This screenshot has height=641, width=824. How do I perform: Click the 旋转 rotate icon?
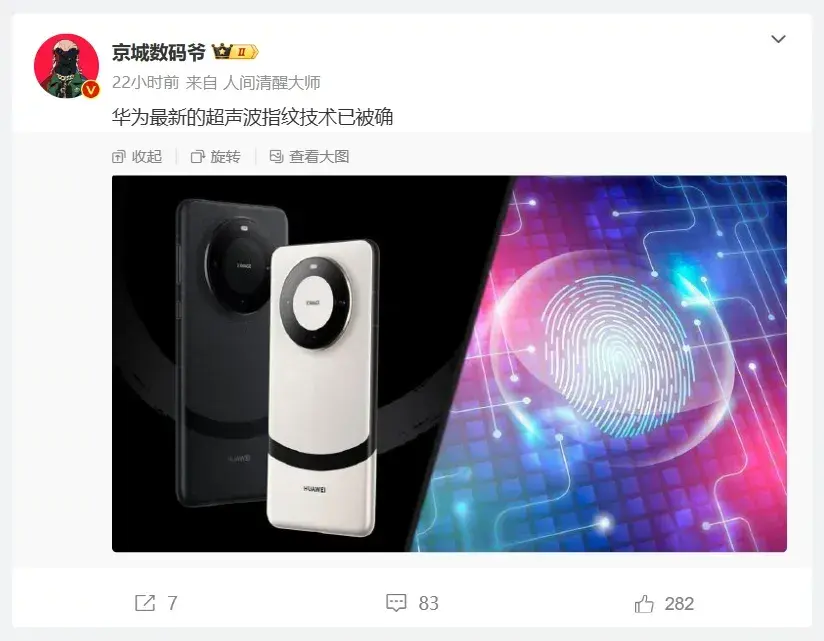tap(198, 157)
